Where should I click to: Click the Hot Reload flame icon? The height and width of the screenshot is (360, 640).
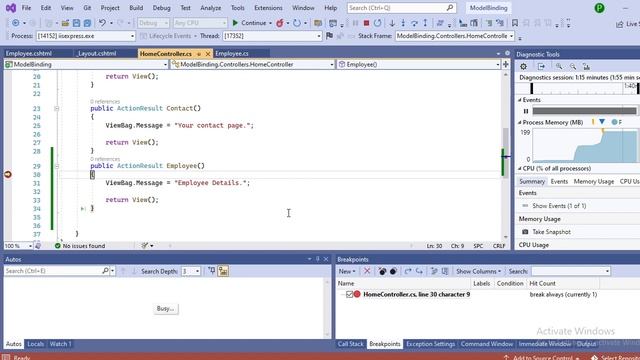click(x=280, y=23)
